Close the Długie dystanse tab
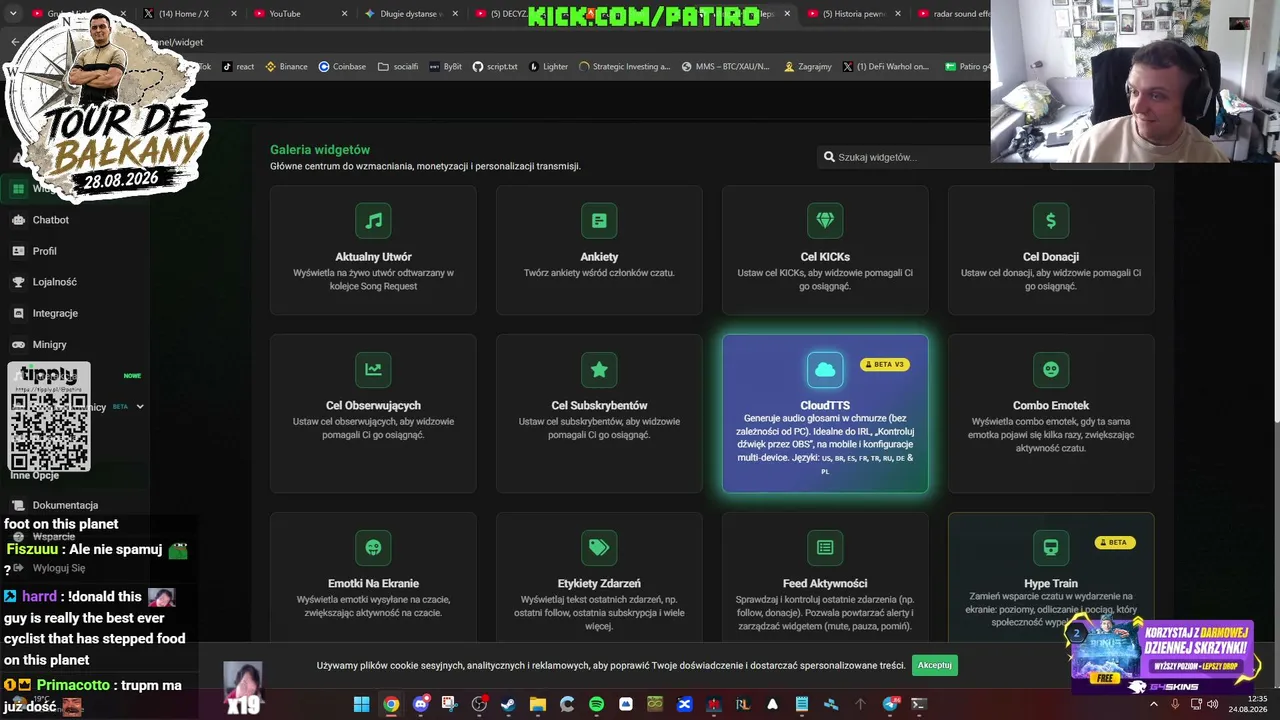Viewport: 1280px width, 720px height. point(455,14)
